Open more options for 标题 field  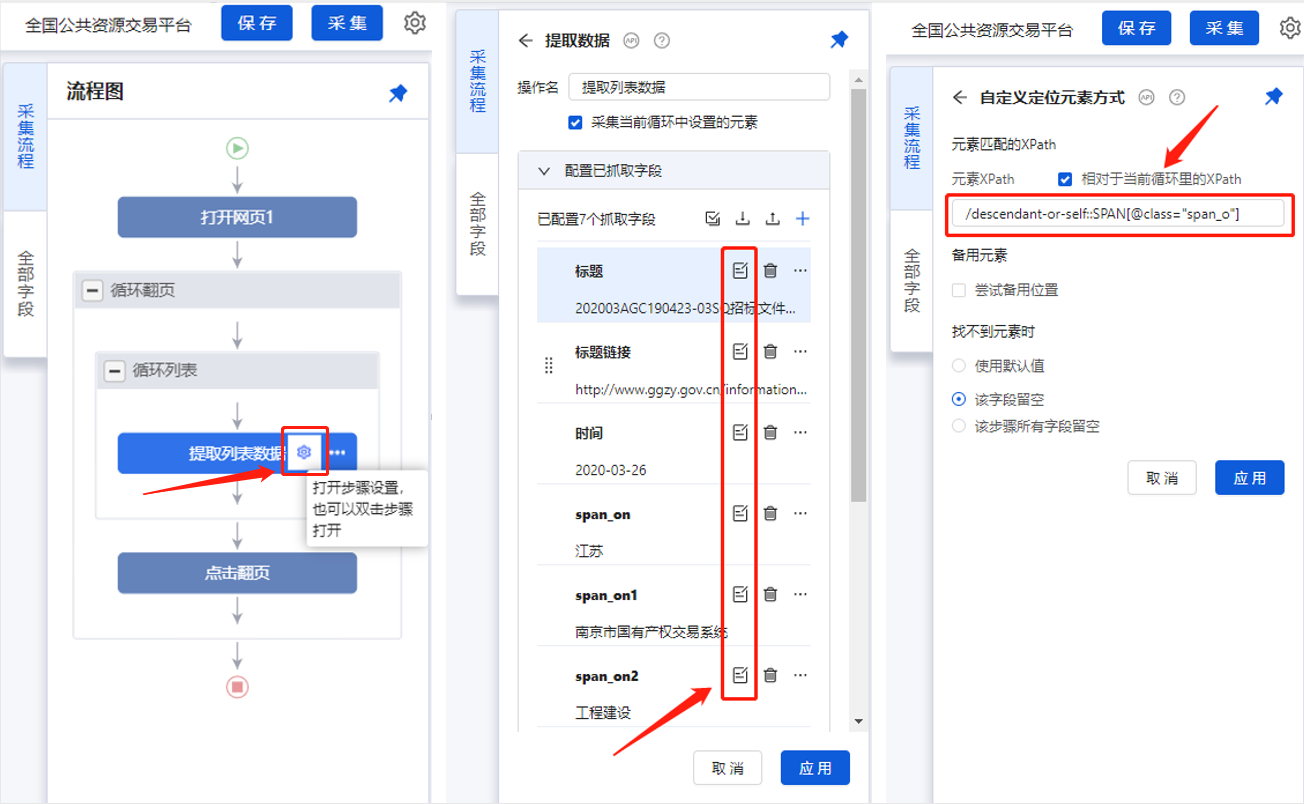(x=800, y=270)
